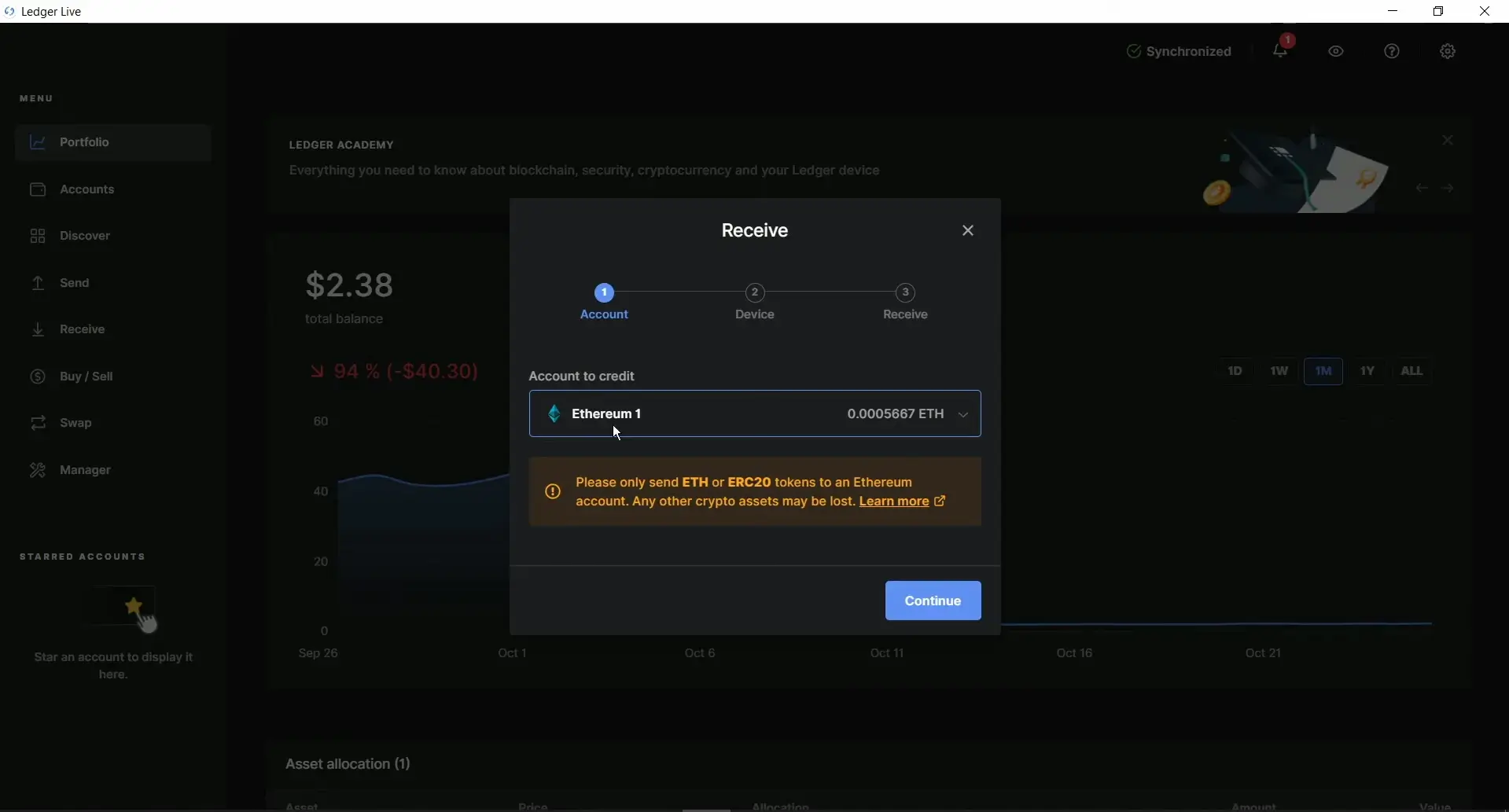Go to Accounts in the sidebar

click(x=86, y=189)
